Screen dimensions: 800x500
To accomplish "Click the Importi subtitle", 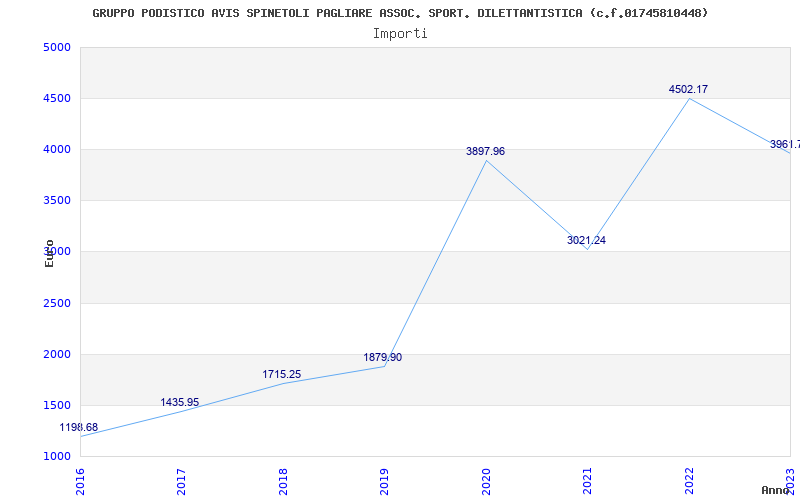I will tap(400, 34).
